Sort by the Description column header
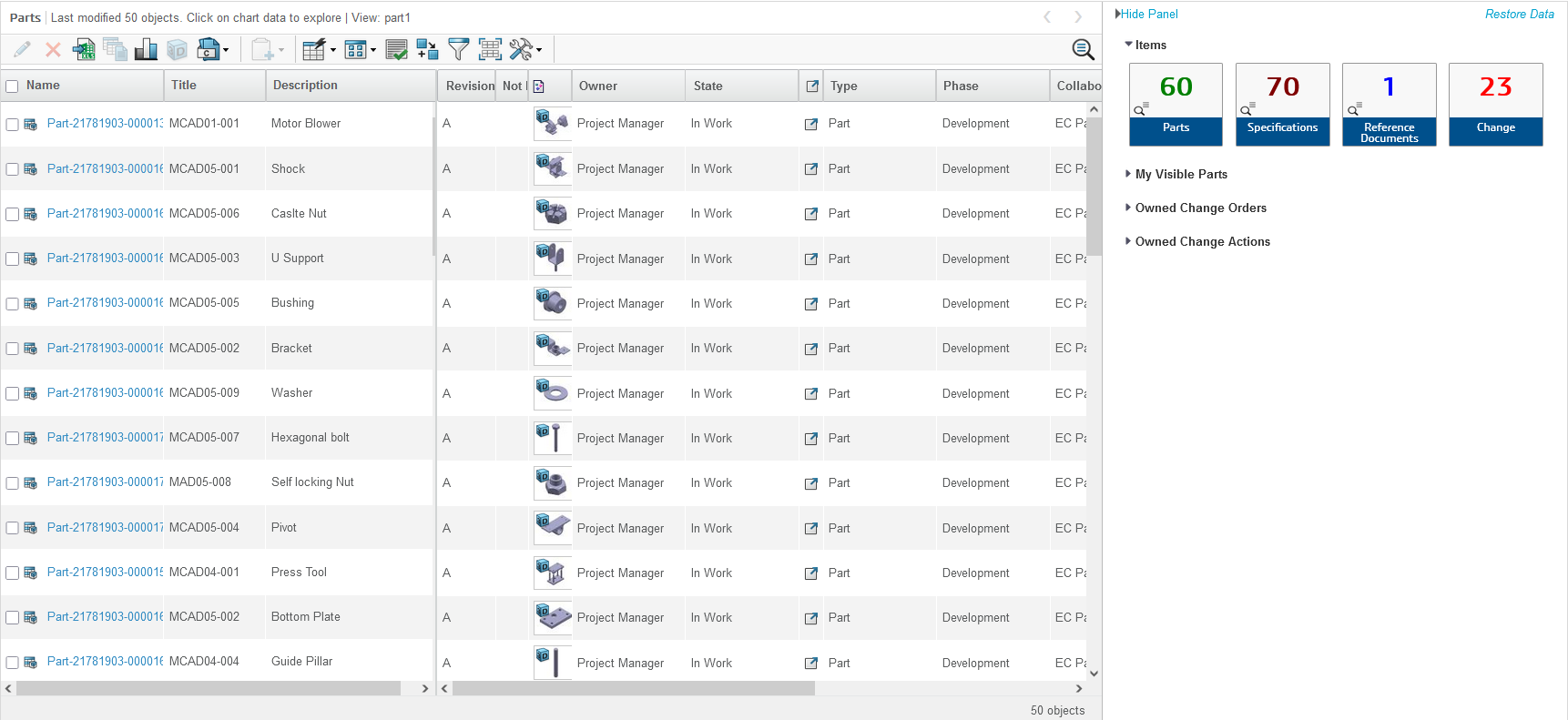Screen dimensions: 1568x720 (x=305, y=86)
